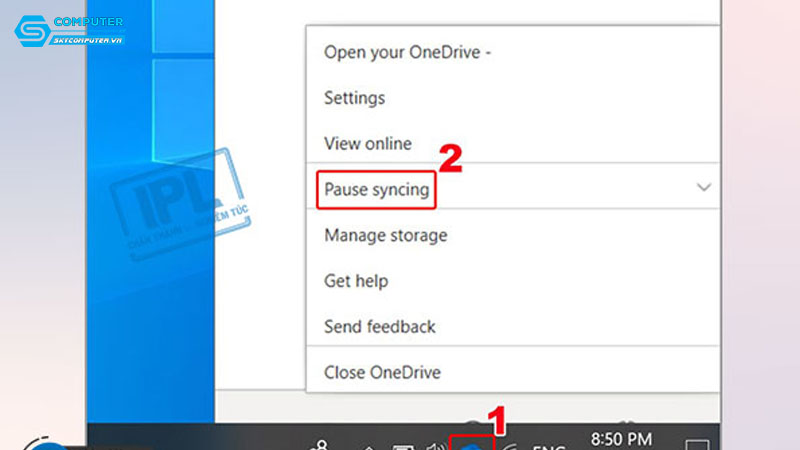Expand the Pause syncing chevron arrow

tap(703, 187)
